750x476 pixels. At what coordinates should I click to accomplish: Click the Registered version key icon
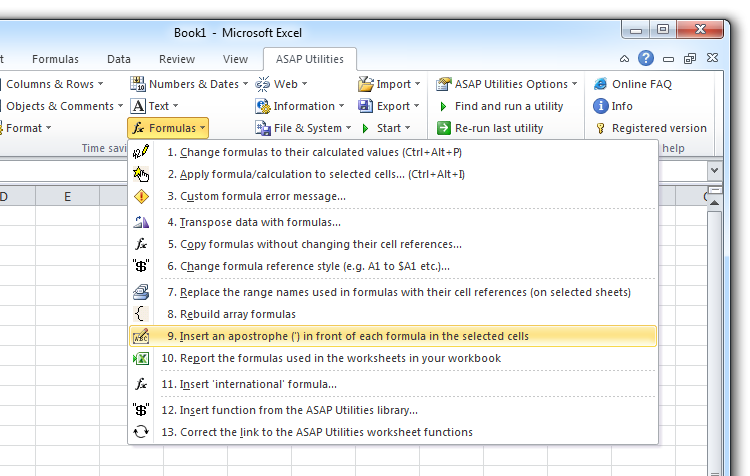tap(601, 128)
